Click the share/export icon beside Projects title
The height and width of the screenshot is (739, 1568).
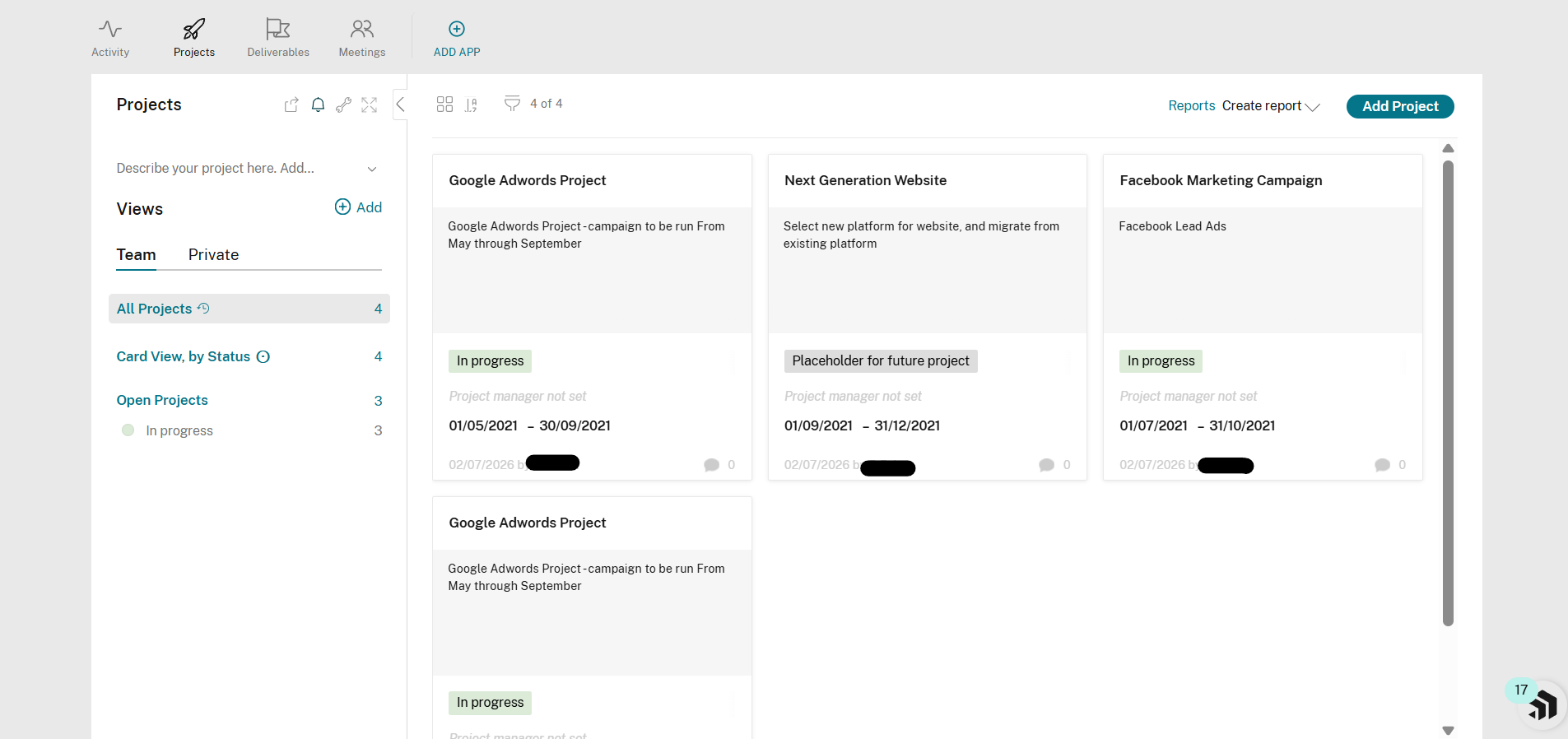[291, 105]
